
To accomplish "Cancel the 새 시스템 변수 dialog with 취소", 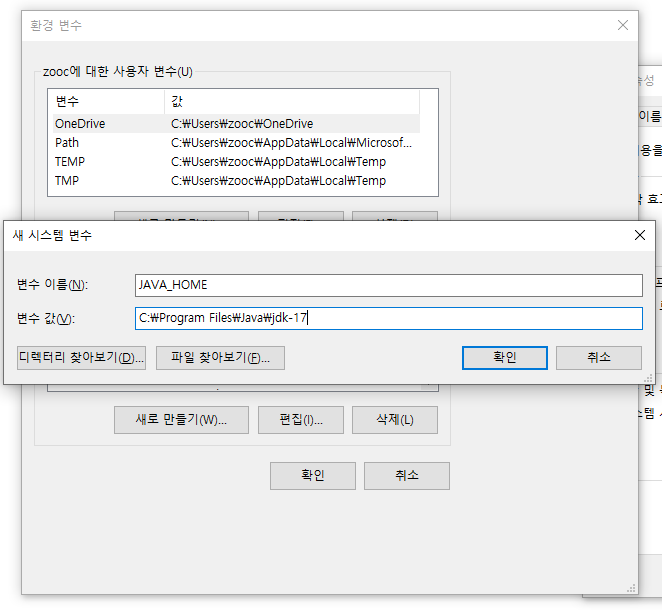I will click(x=599, y=358).
